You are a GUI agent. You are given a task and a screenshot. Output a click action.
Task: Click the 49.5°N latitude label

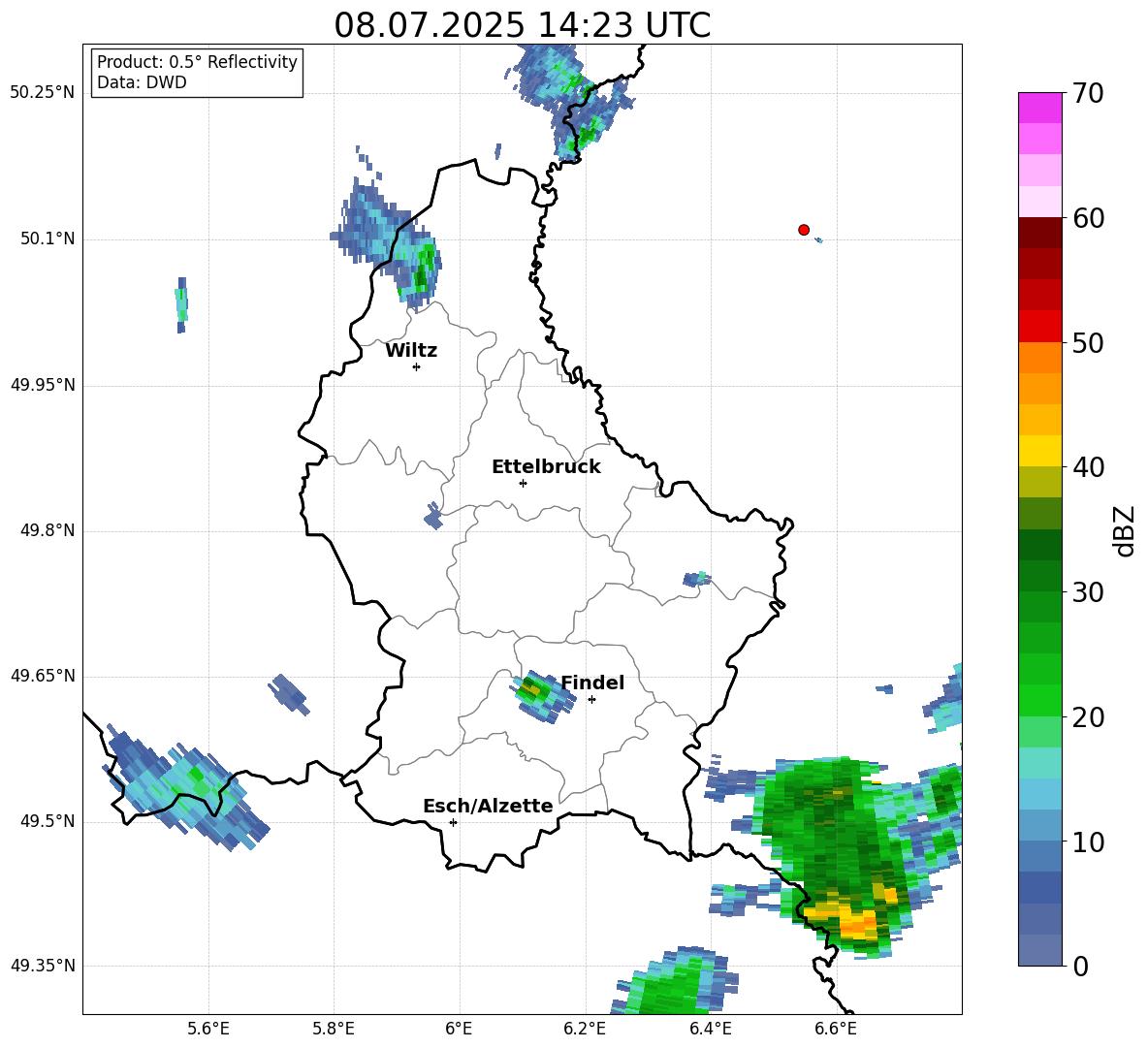coord(47,822)
